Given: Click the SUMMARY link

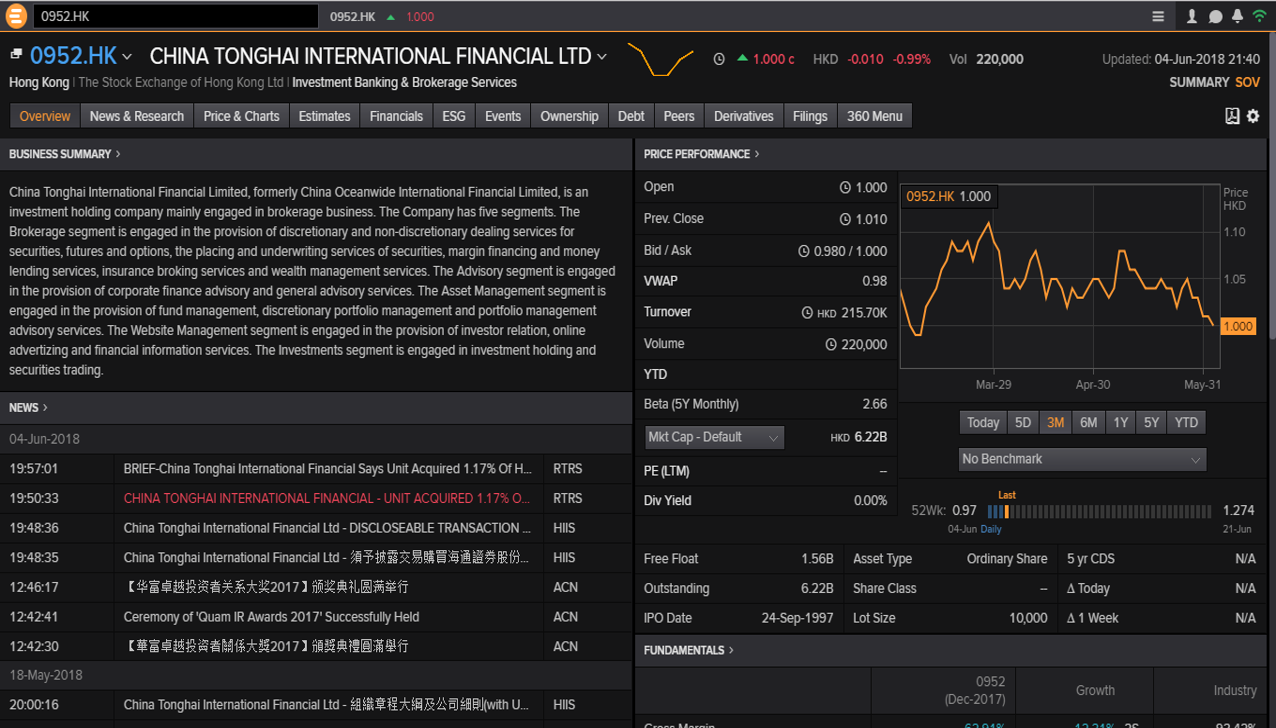Looking at the screenshot, I should click(x=1199, y=82).
